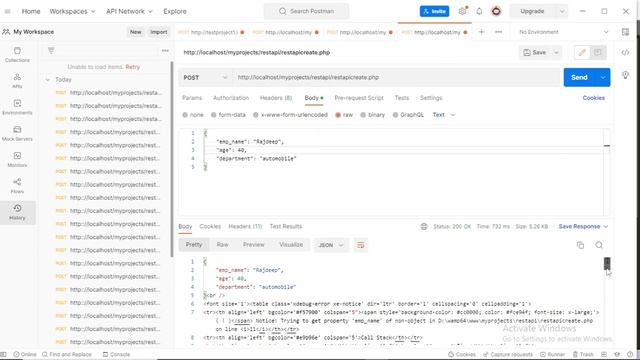
Task: Open the Send button dropdown arrow
Action: pos(603,78)
